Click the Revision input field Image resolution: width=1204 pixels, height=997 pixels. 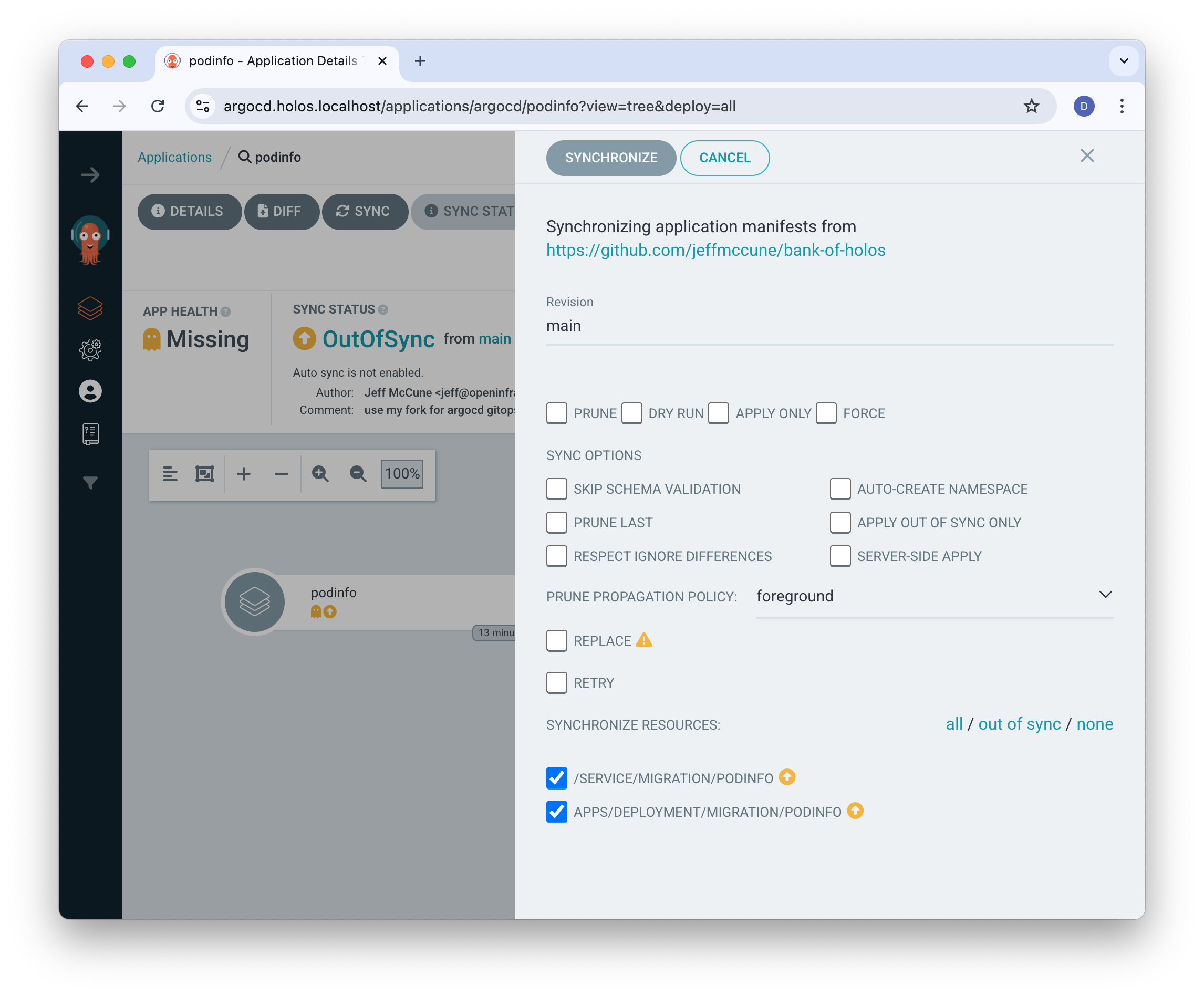[x=830, y=325]
